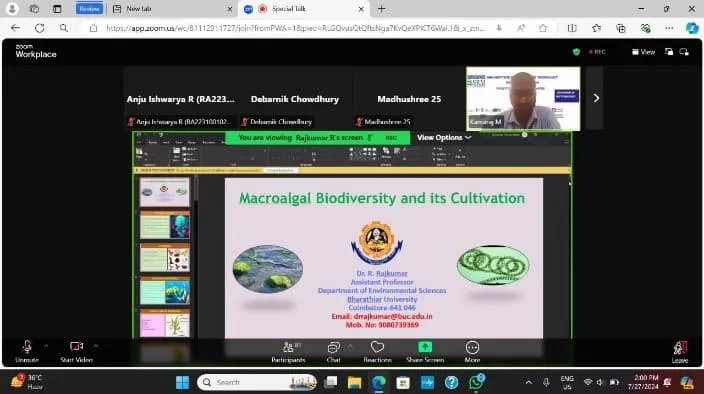Click the fourth slide thumbnail with blue image
Screen dimensions: 704x394
165,291
